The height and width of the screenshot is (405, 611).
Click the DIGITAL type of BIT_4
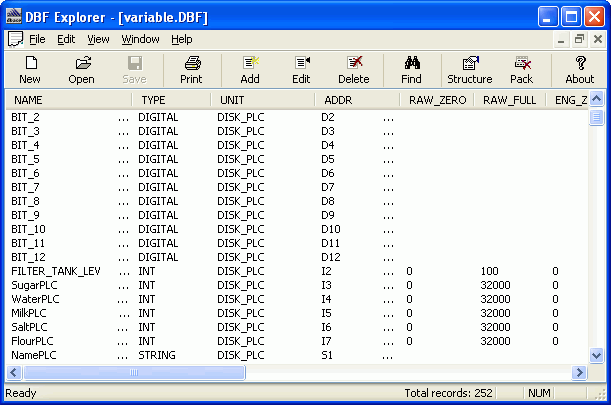[x=158, y=145]
